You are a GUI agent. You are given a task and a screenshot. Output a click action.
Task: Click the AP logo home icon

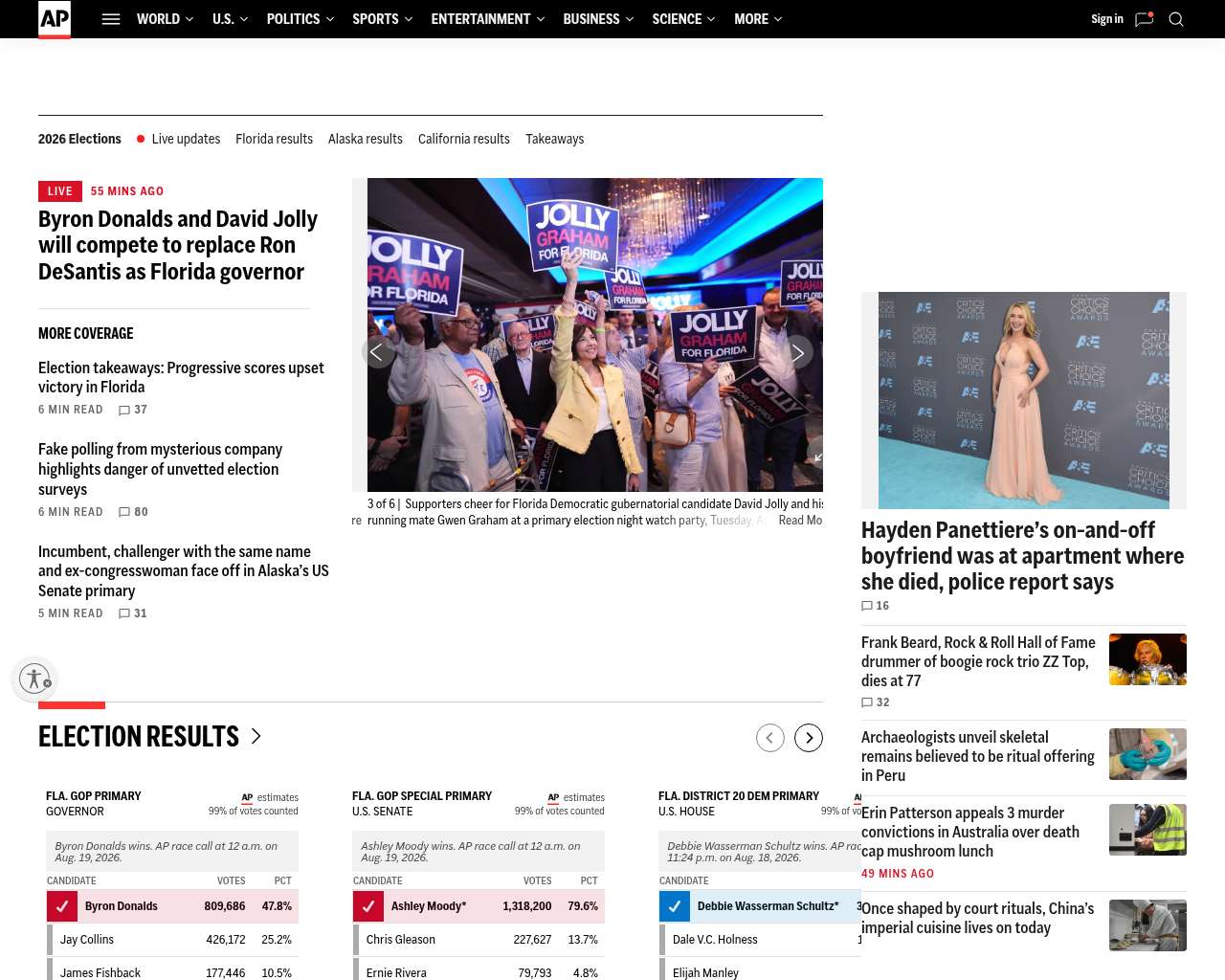coord(55,19)
